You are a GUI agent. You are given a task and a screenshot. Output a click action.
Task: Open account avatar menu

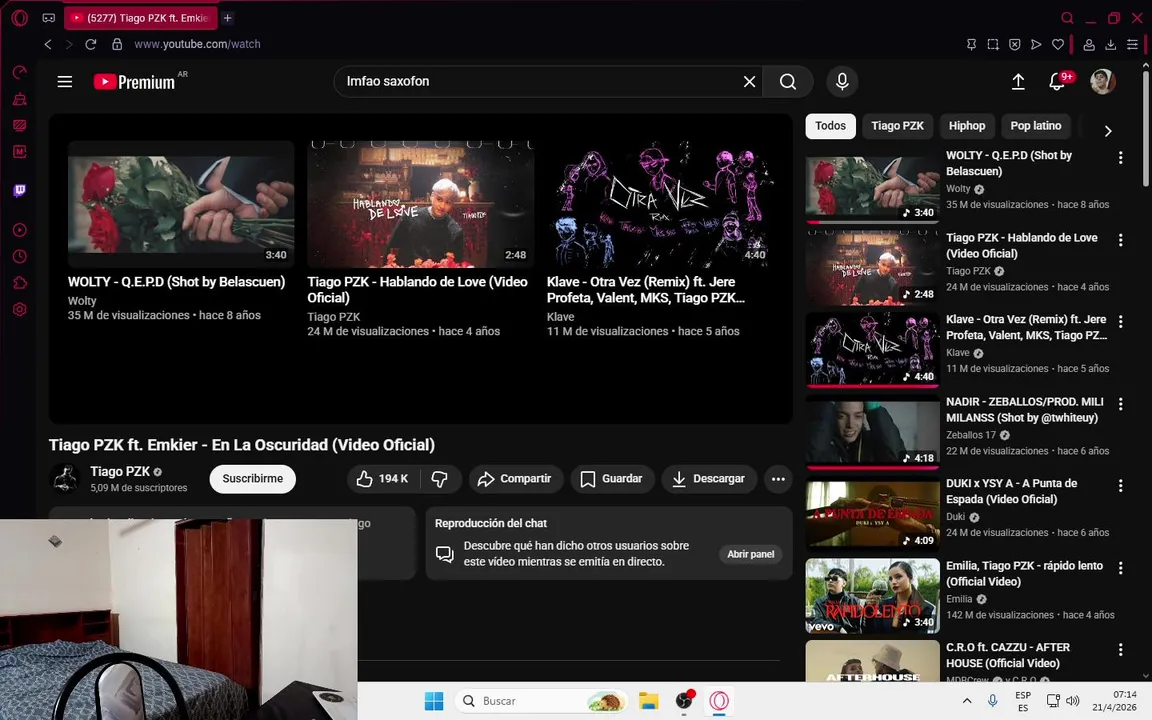pyautogui.click(x=1103, y=82)
